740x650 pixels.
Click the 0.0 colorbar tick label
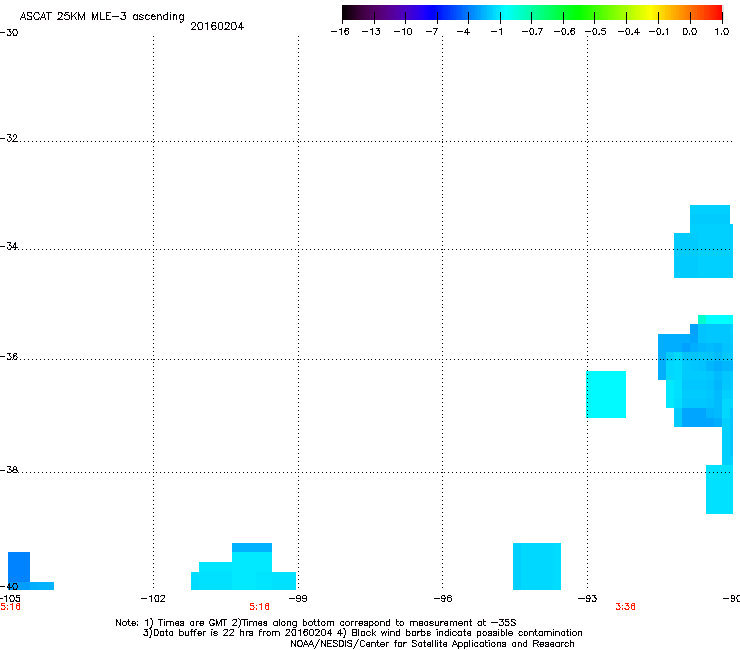(690, 32)
